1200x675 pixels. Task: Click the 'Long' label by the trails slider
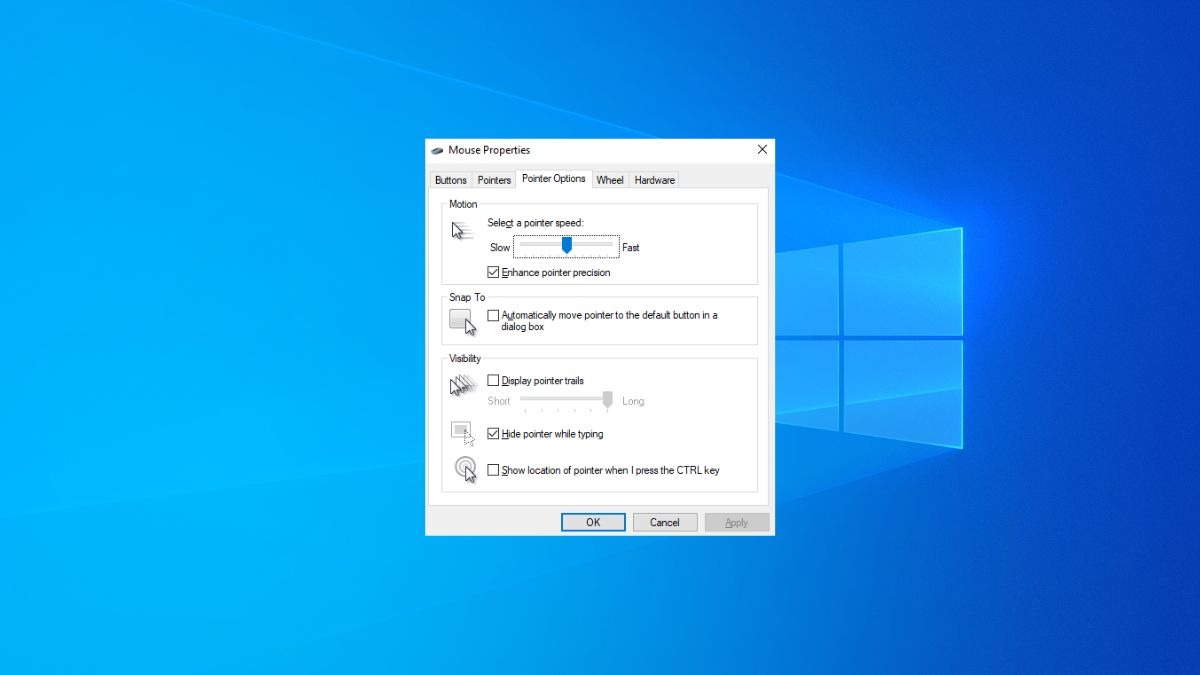633,401
